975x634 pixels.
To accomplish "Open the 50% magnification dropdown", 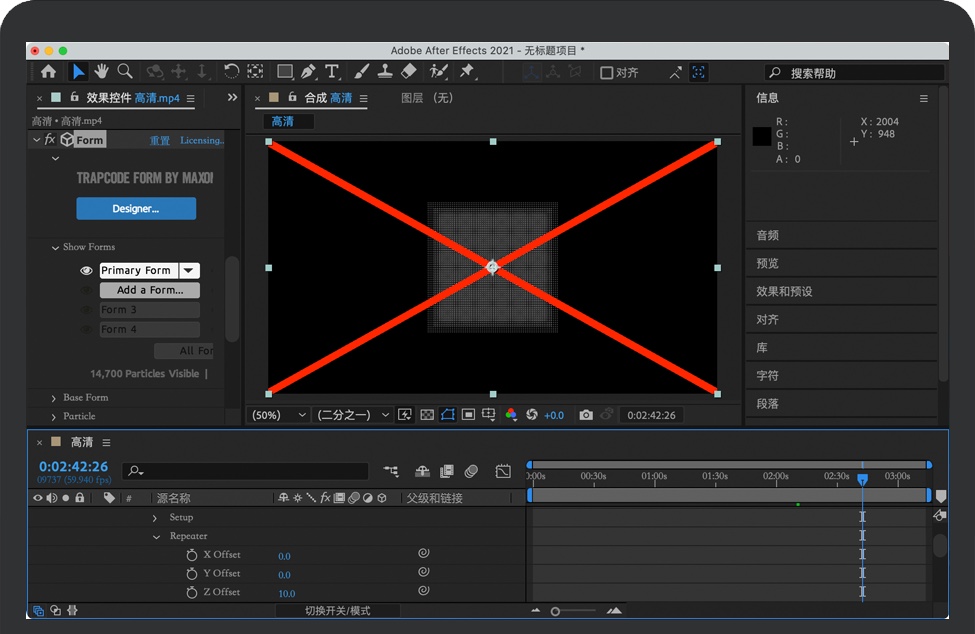I will 279,415.
